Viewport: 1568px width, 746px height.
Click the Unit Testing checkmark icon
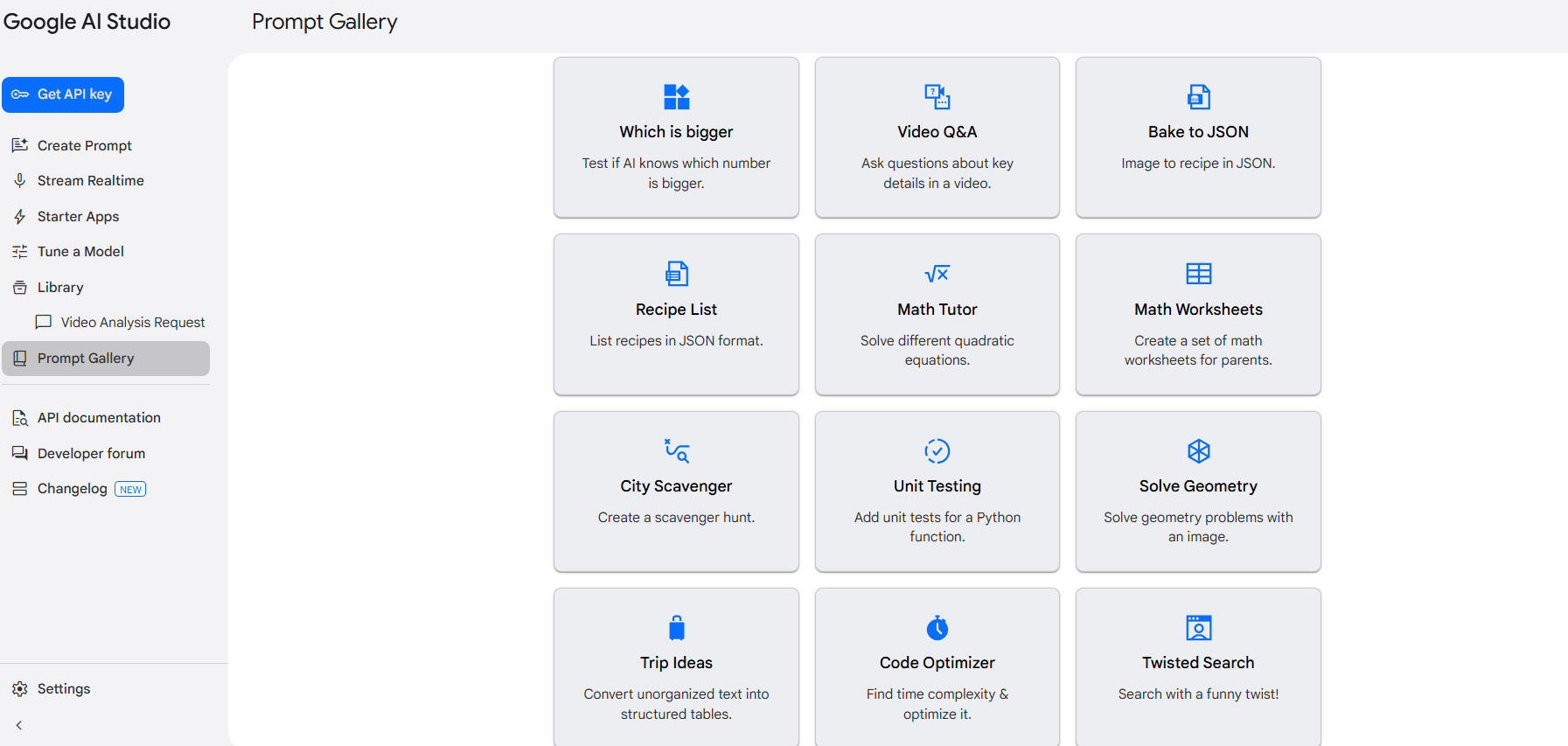pyautogui.click(x=937, y=450)
